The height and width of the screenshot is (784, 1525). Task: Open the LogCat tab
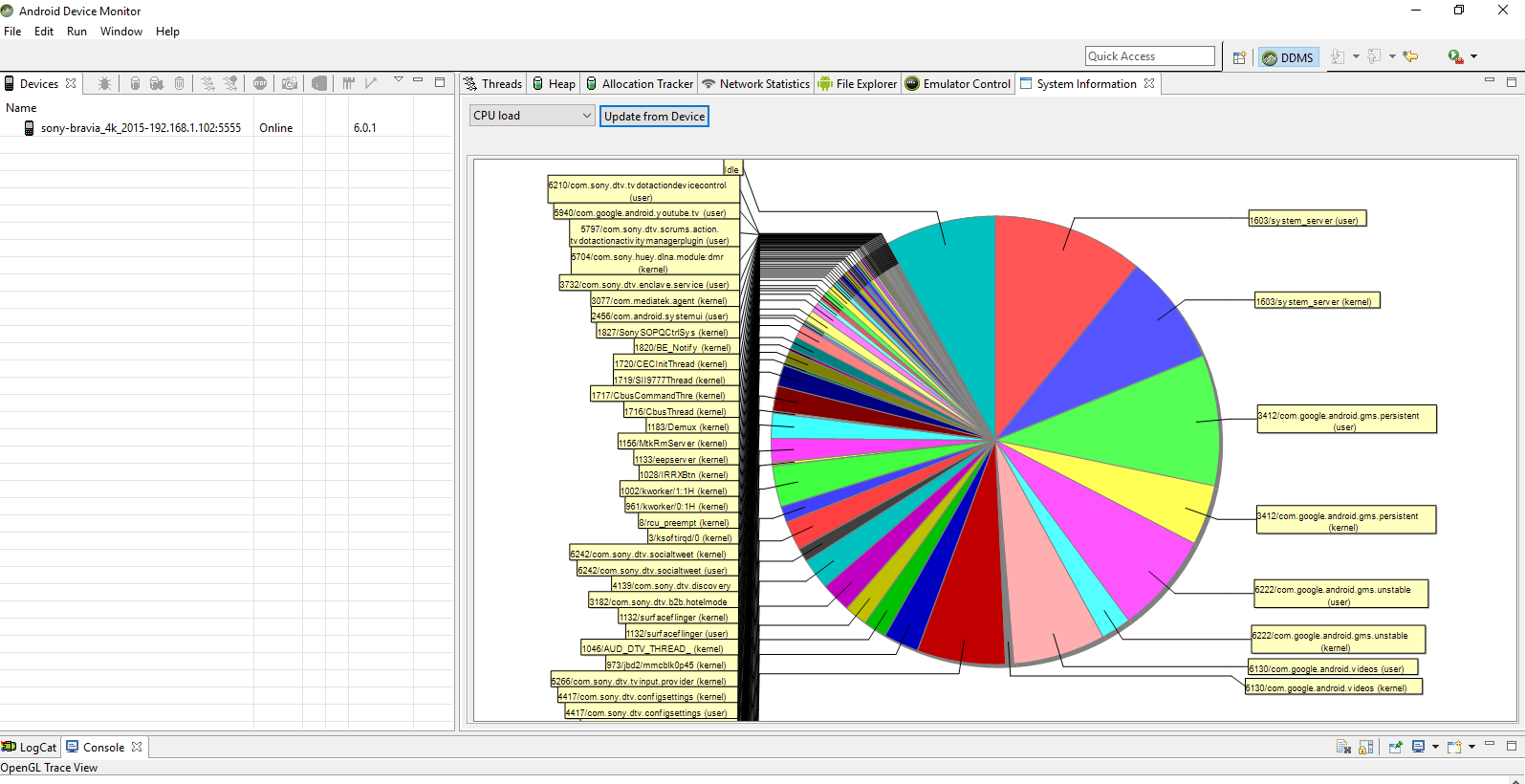pyautogui.click(x=30, y=748)
